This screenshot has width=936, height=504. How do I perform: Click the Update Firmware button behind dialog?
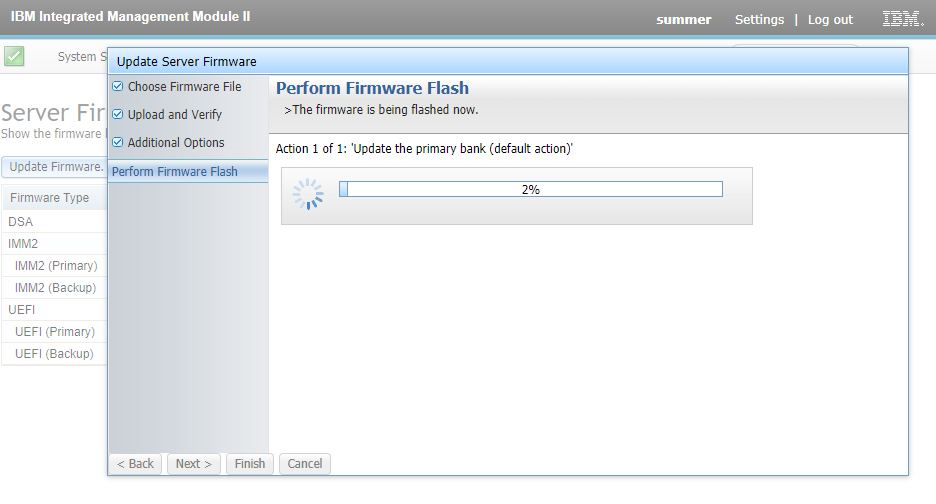55,167
